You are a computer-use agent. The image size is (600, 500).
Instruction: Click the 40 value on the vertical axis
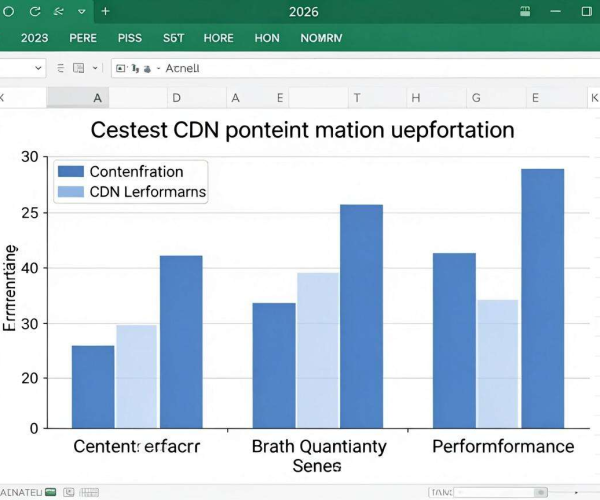point(30,268)
